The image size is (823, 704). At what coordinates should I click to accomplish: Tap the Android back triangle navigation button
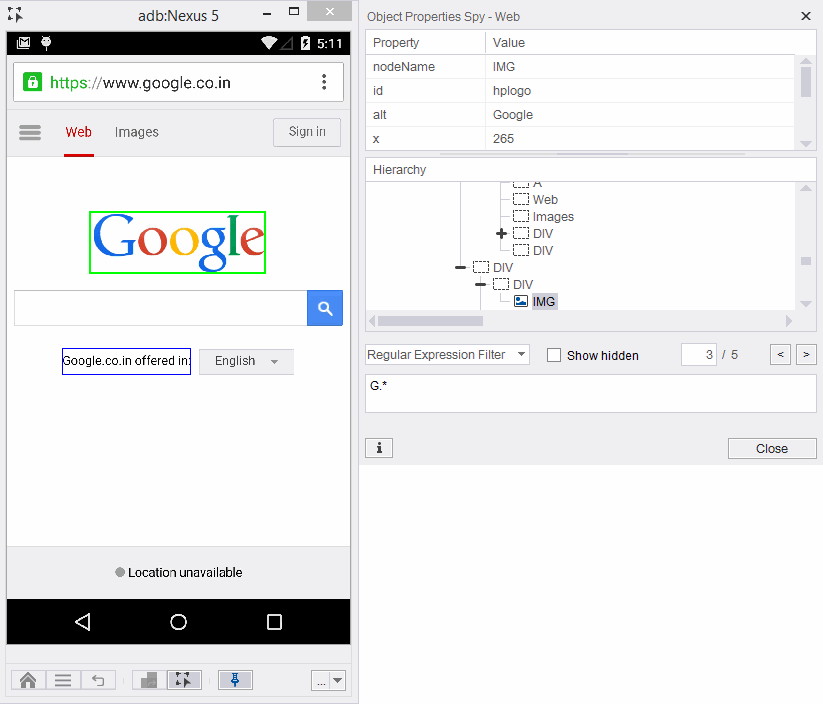coord(83,622)
